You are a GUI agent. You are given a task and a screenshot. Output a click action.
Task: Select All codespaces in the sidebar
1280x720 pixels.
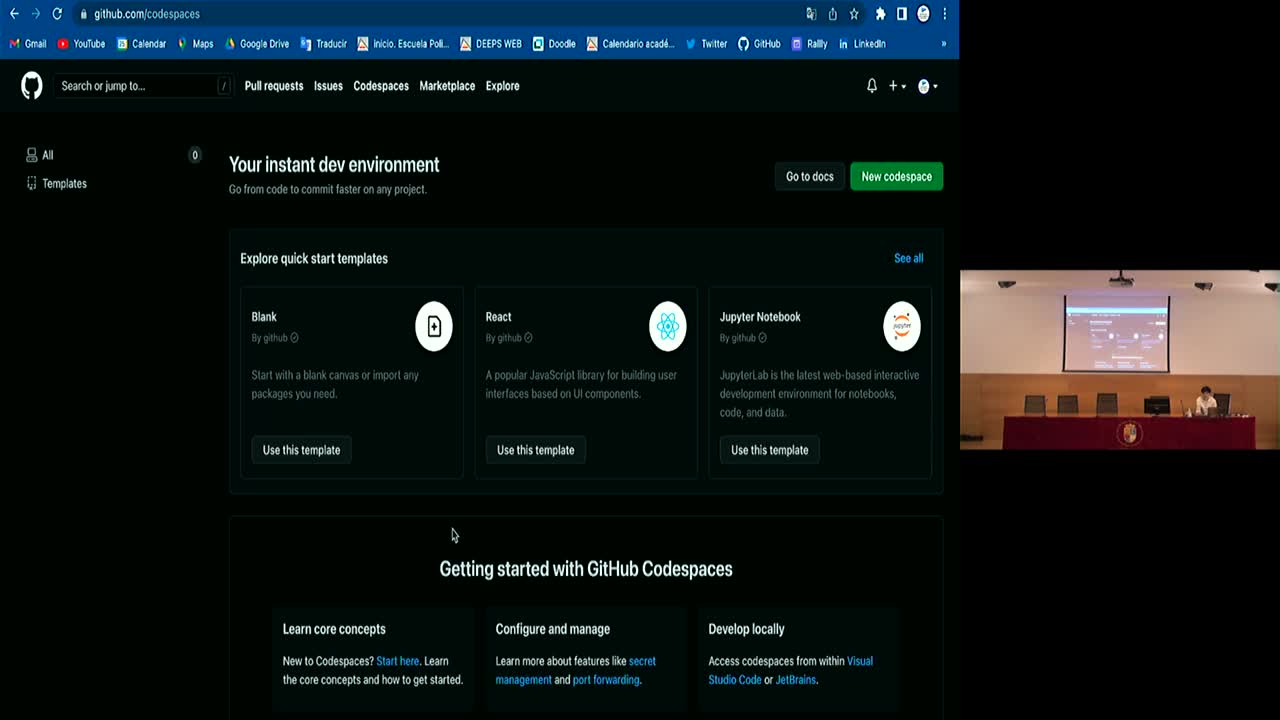click(x=47, y=155)
